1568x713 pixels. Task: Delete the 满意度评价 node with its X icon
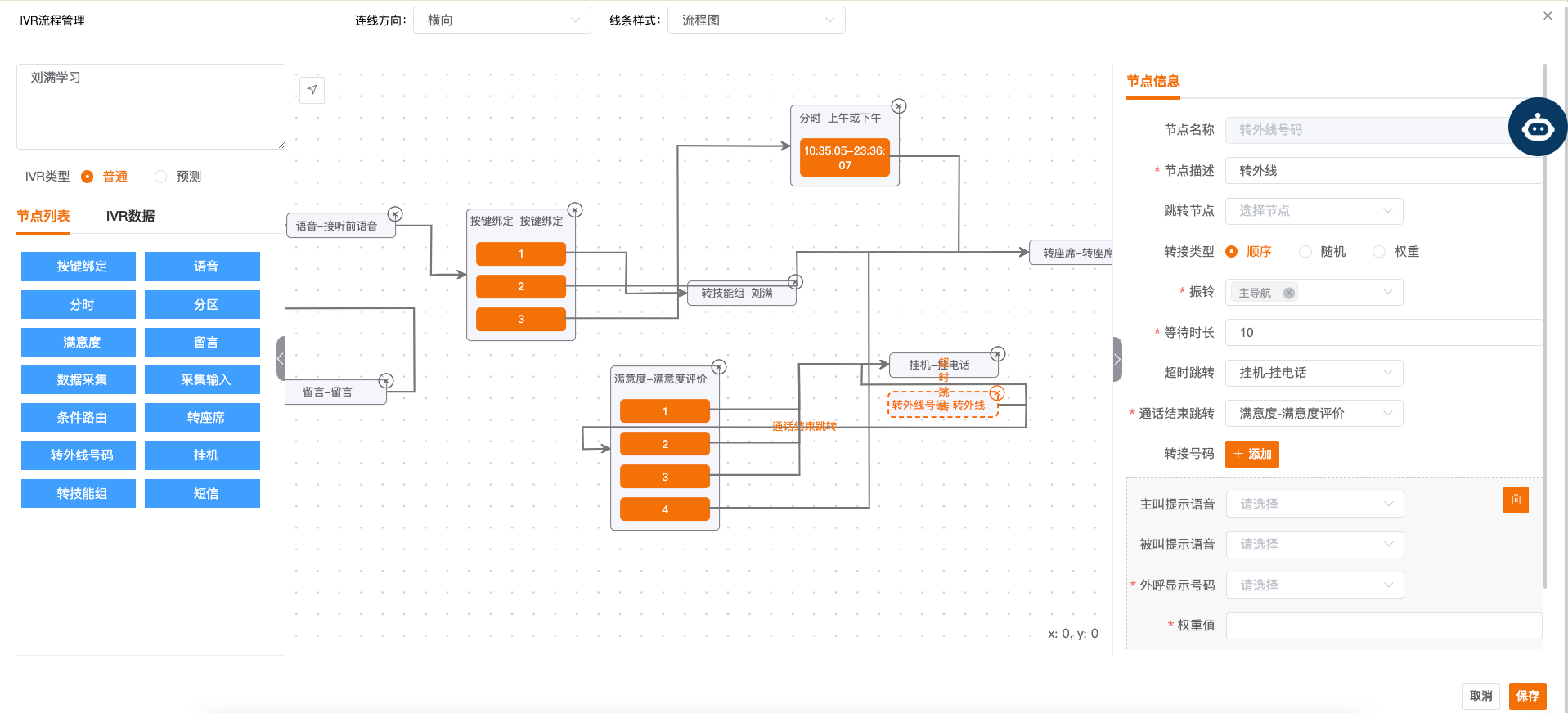pyautogui.click(x=718, y=367)
